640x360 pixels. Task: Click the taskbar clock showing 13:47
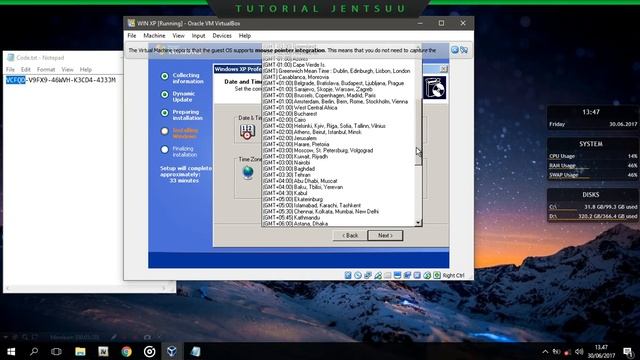tap(601, 351)
